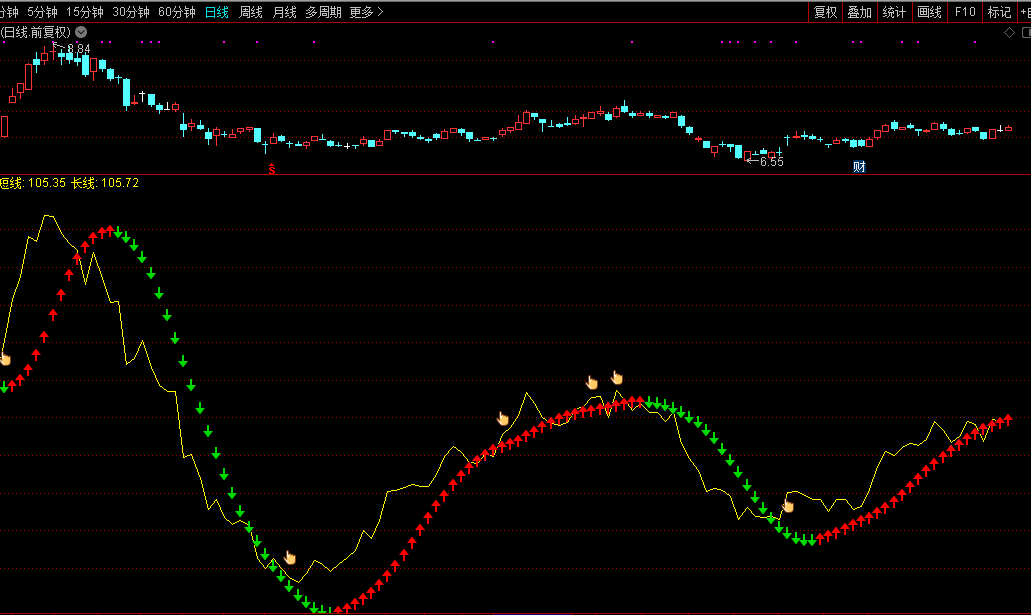Click the small red flag above 8.84

(x=54, y=46)
